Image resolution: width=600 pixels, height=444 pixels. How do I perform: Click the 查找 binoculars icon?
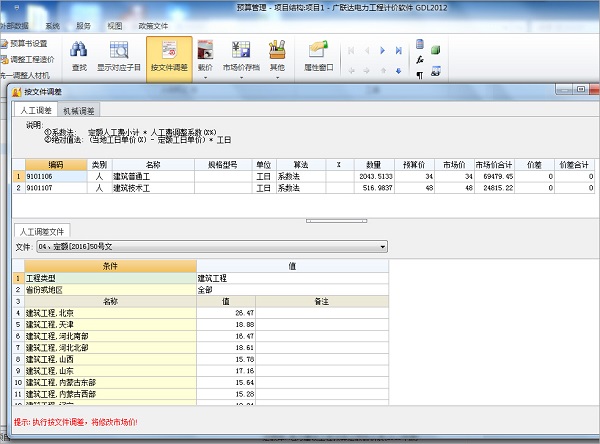tap(79, 50)
